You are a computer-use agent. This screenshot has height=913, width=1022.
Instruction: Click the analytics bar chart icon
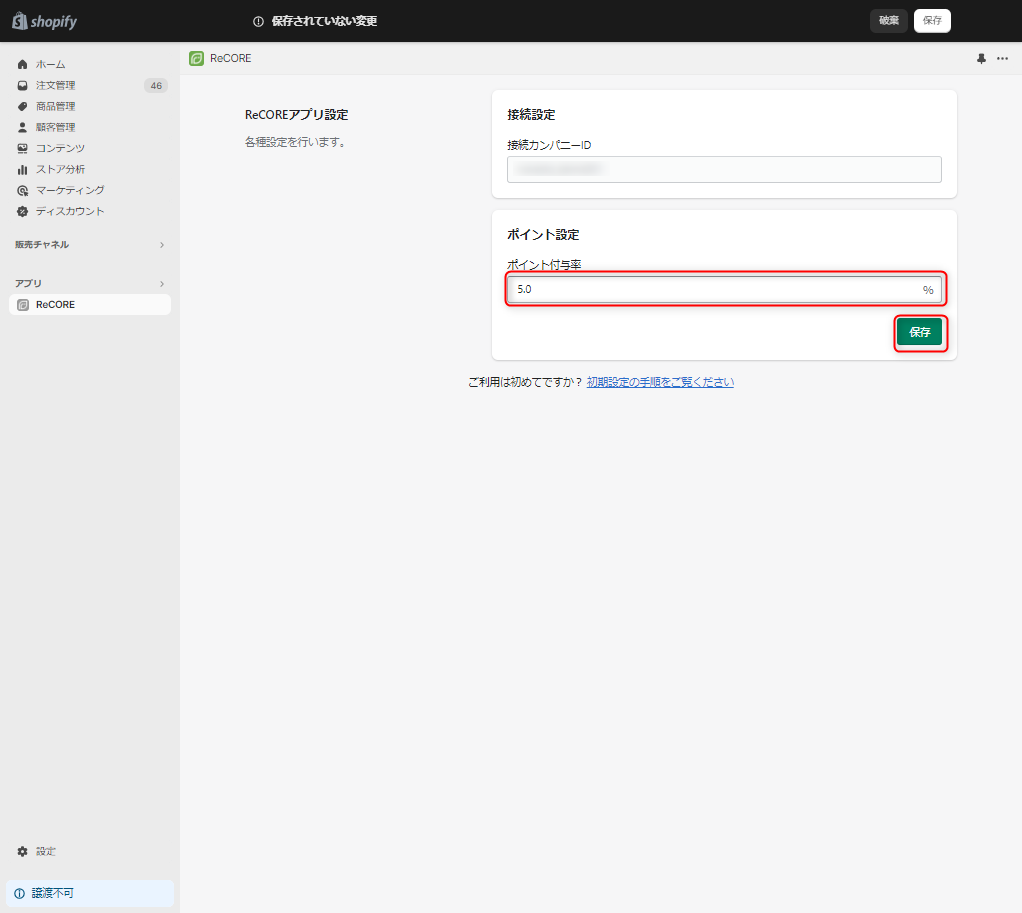coord(23,169)
